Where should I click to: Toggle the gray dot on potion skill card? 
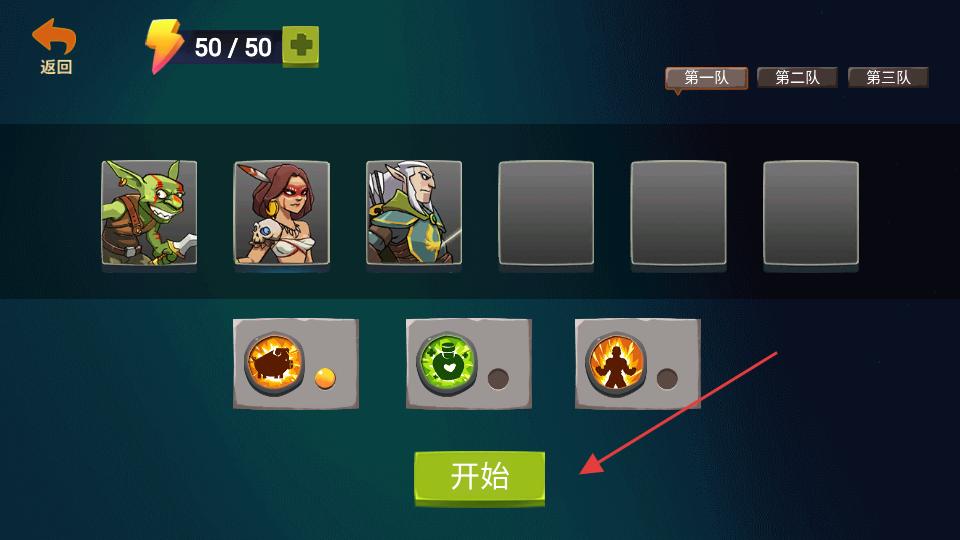coord(498,378)
